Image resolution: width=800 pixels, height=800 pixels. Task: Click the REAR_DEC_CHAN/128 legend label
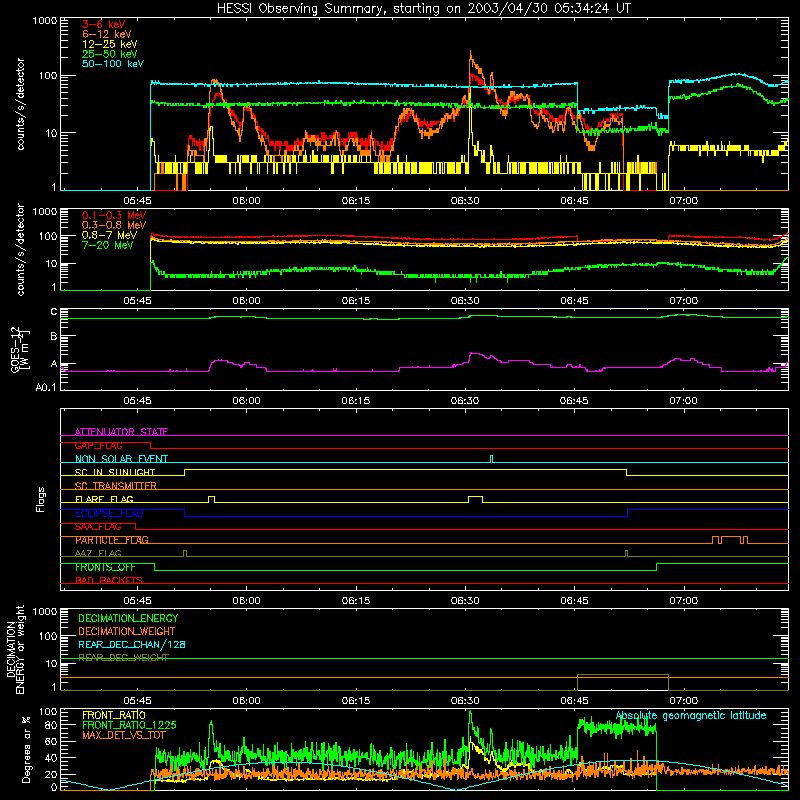coord(132,644)
